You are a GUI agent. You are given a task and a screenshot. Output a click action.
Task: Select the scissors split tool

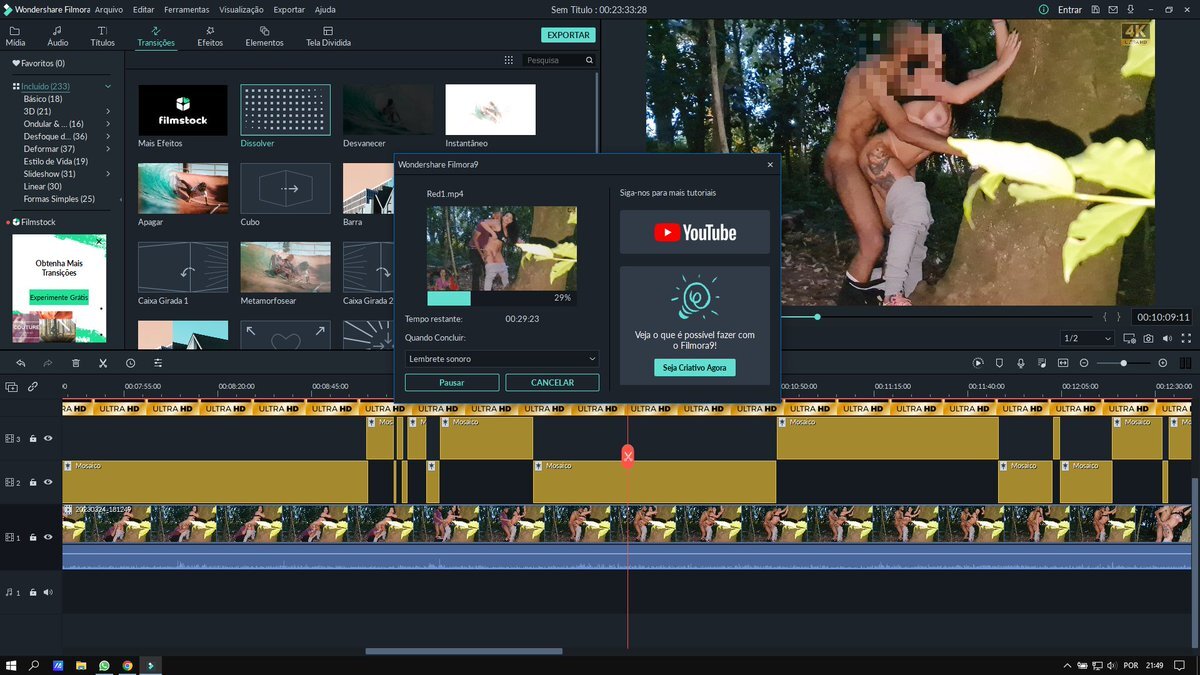coord(103,363)
